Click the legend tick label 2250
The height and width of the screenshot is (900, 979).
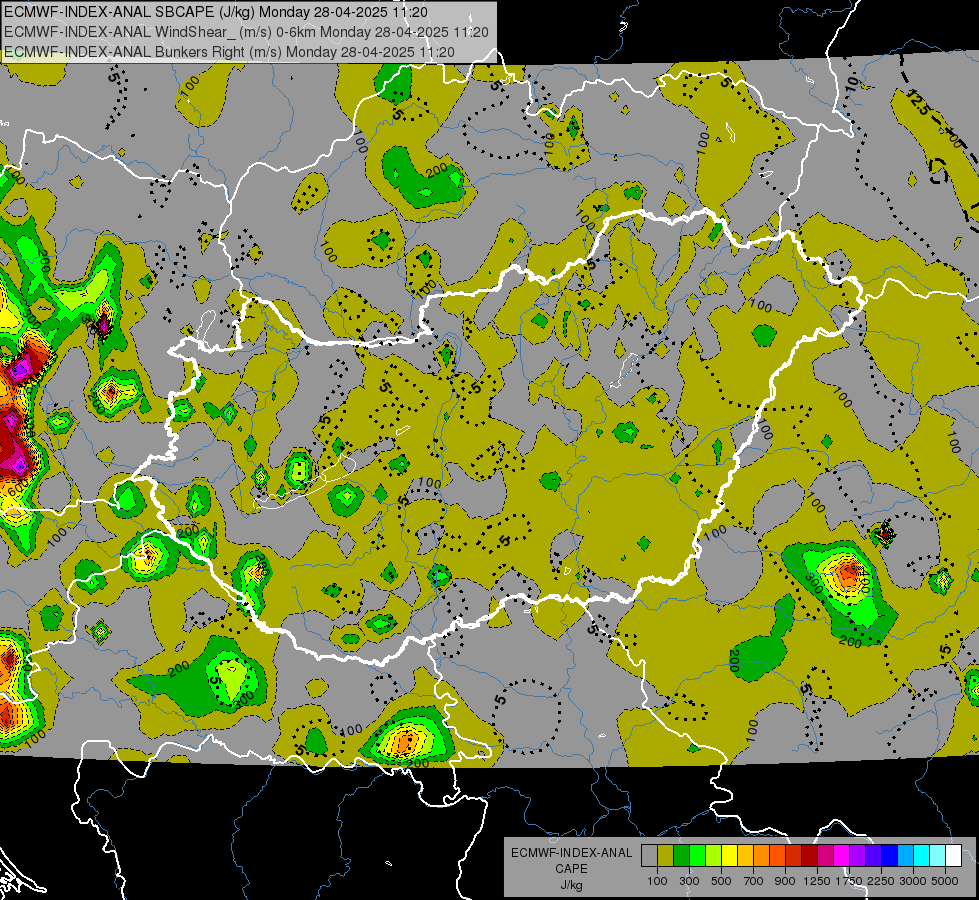pos(881,881)
